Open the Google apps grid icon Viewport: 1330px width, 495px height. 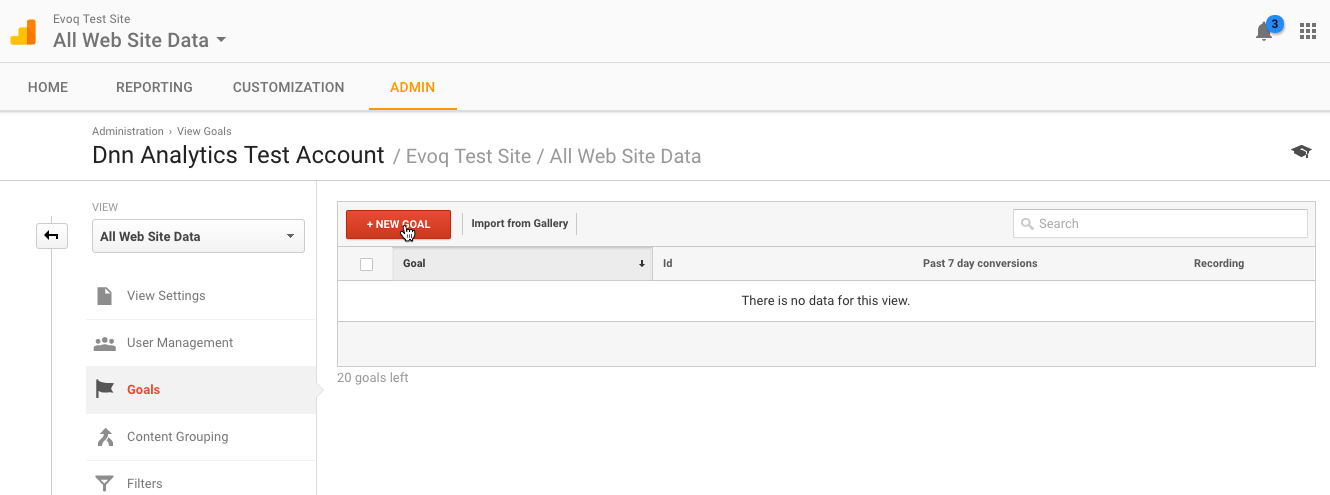coord(1307,31)
